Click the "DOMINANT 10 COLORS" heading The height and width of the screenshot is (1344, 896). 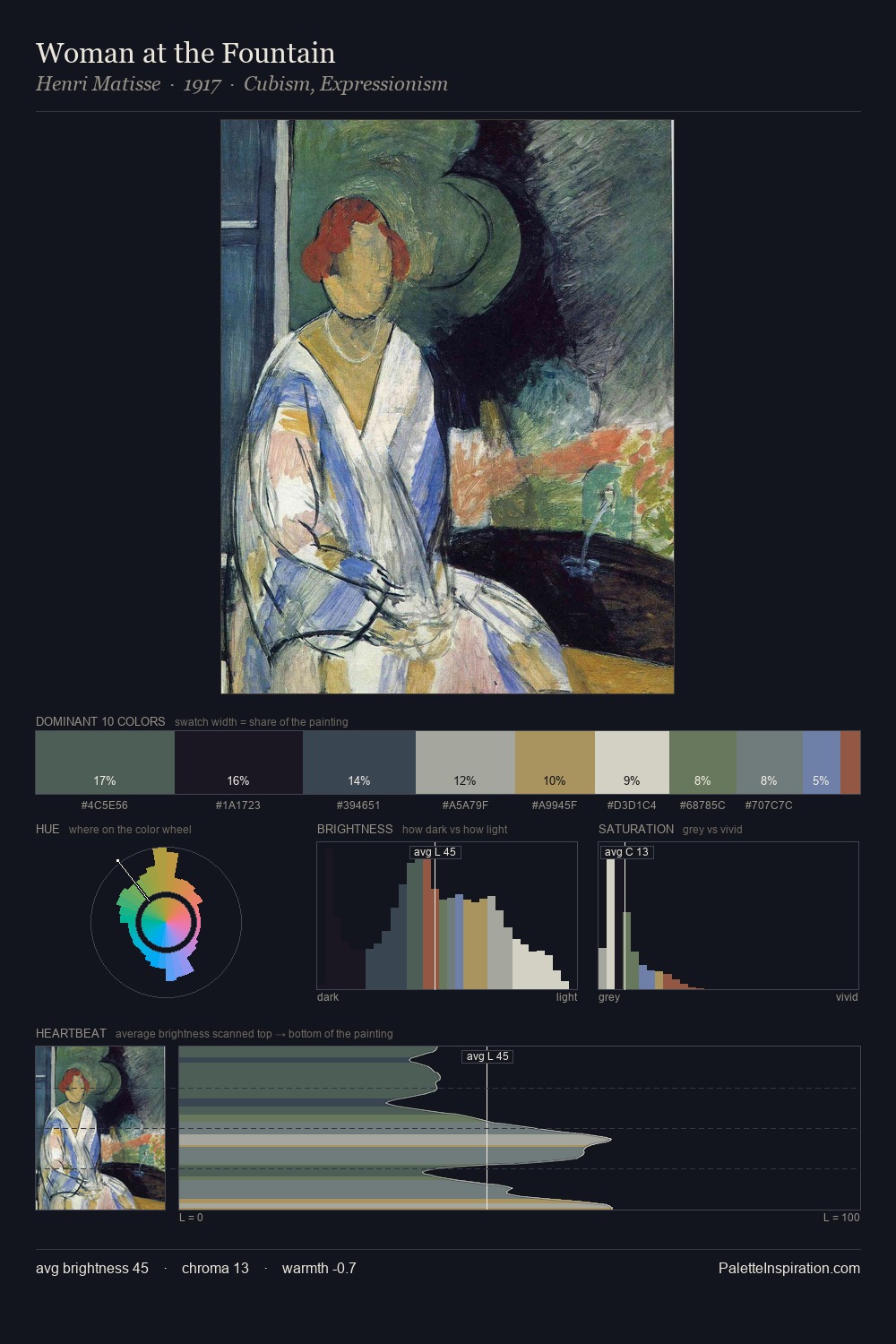(100, 721)
